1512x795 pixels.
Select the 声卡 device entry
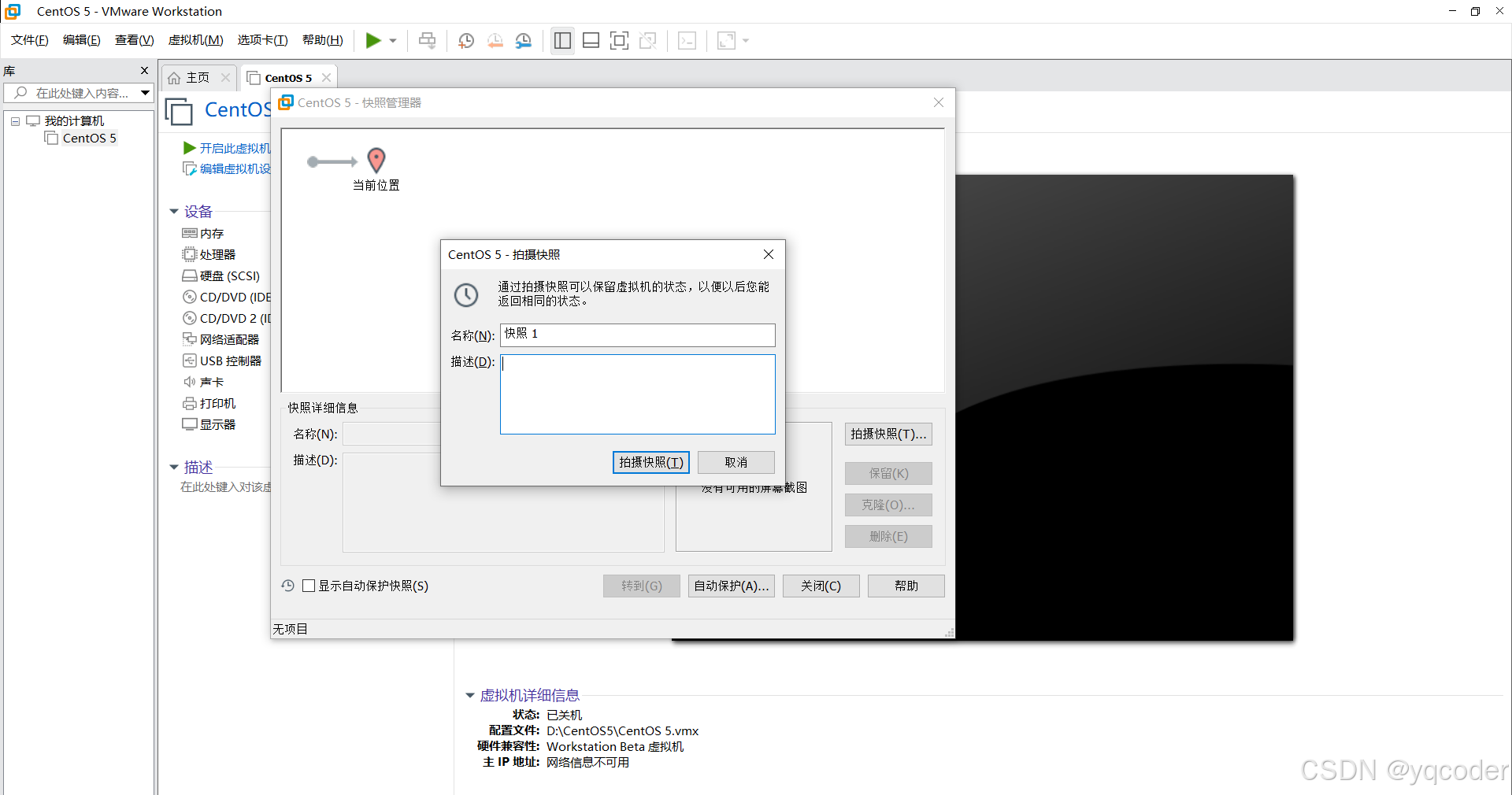203,383
